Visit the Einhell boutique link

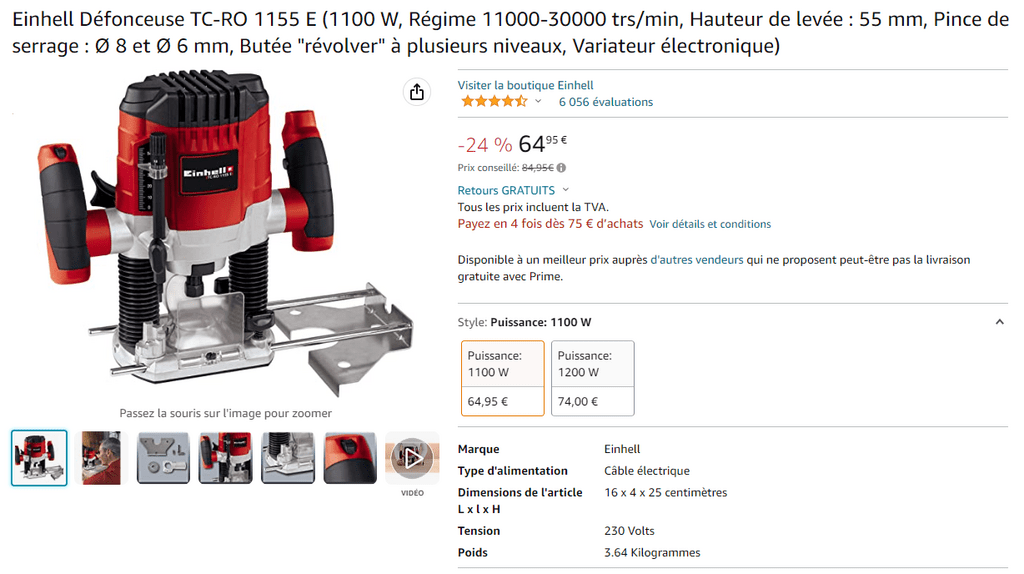pyautogui.click(x=525, y=85)
